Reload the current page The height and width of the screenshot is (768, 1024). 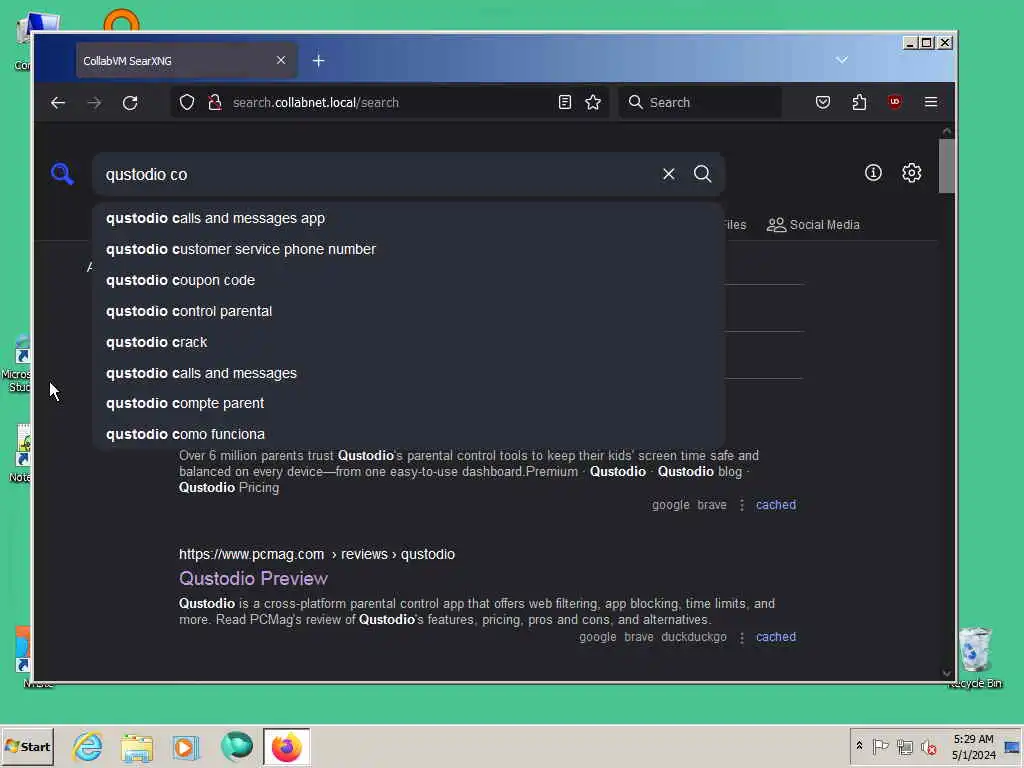coord(130,103)
